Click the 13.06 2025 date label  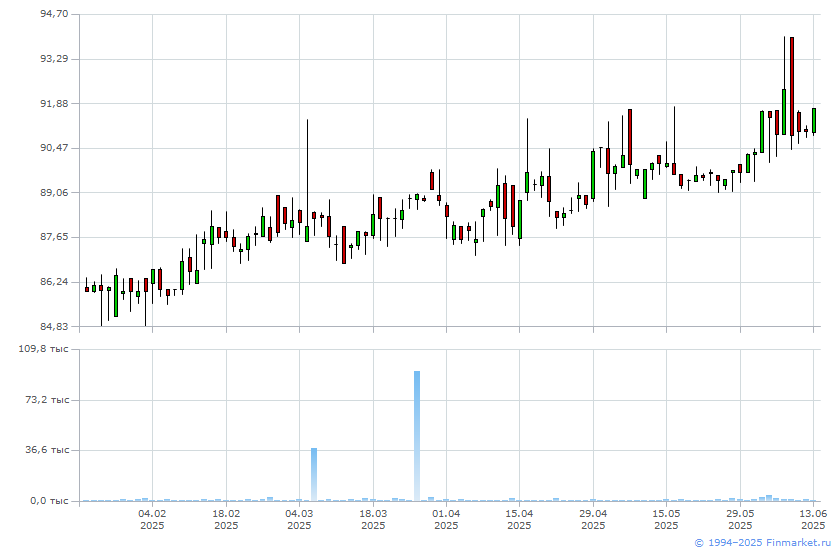(x=813, y=519)
